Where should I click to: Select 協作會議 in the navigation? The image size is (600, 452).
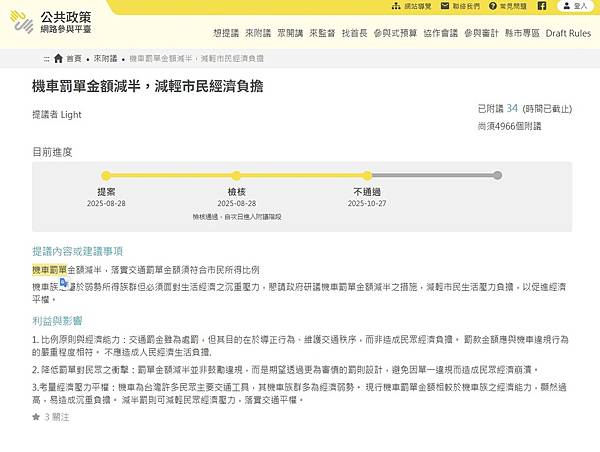pos(440,33)
